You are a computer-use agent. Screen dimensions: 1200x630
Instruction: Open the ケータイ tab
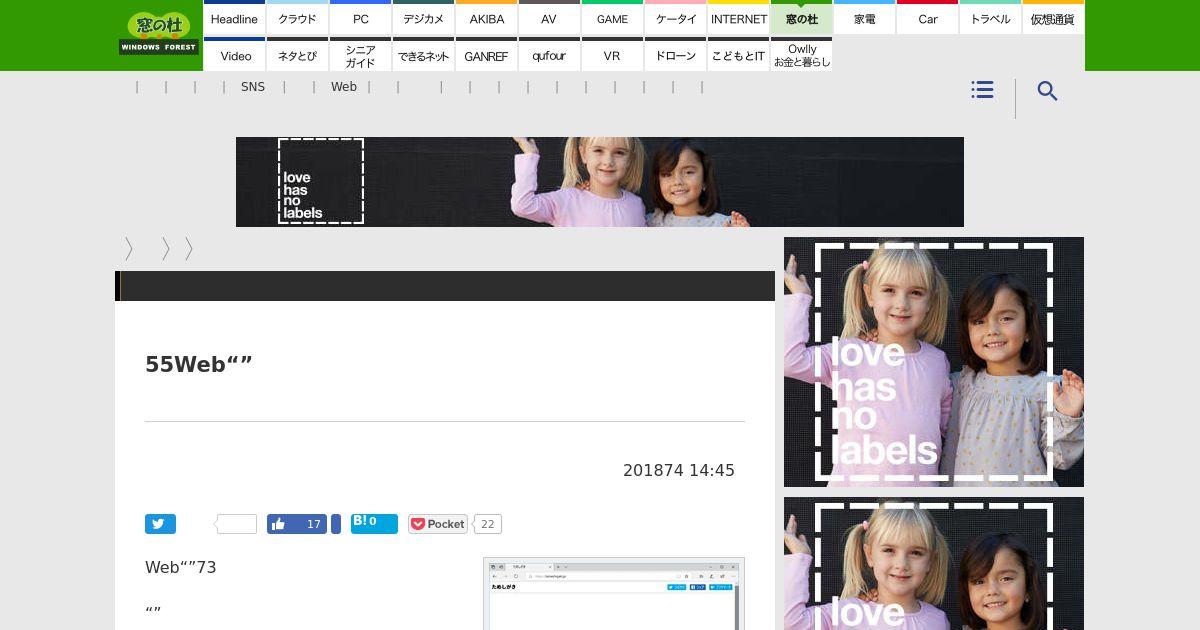pyautogui.click(x=675, y=18)
